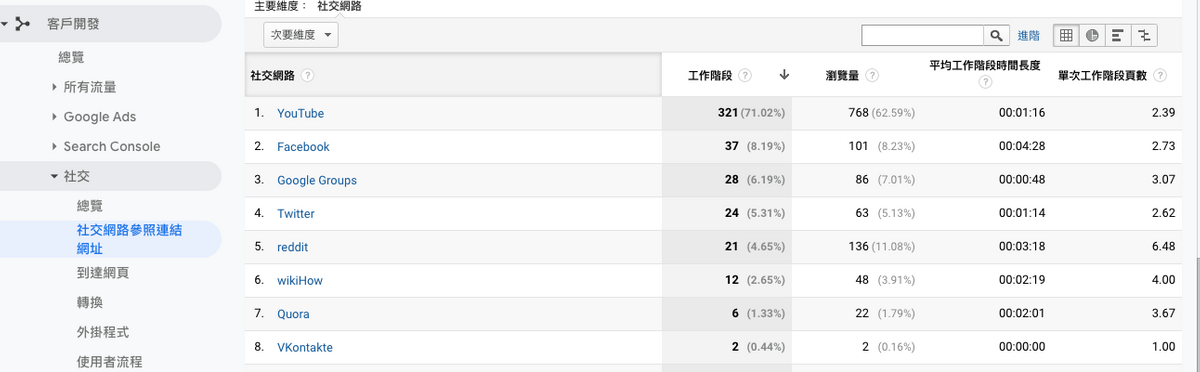
Task: Click the 進階 advanced filter link
Action: 1029,35
